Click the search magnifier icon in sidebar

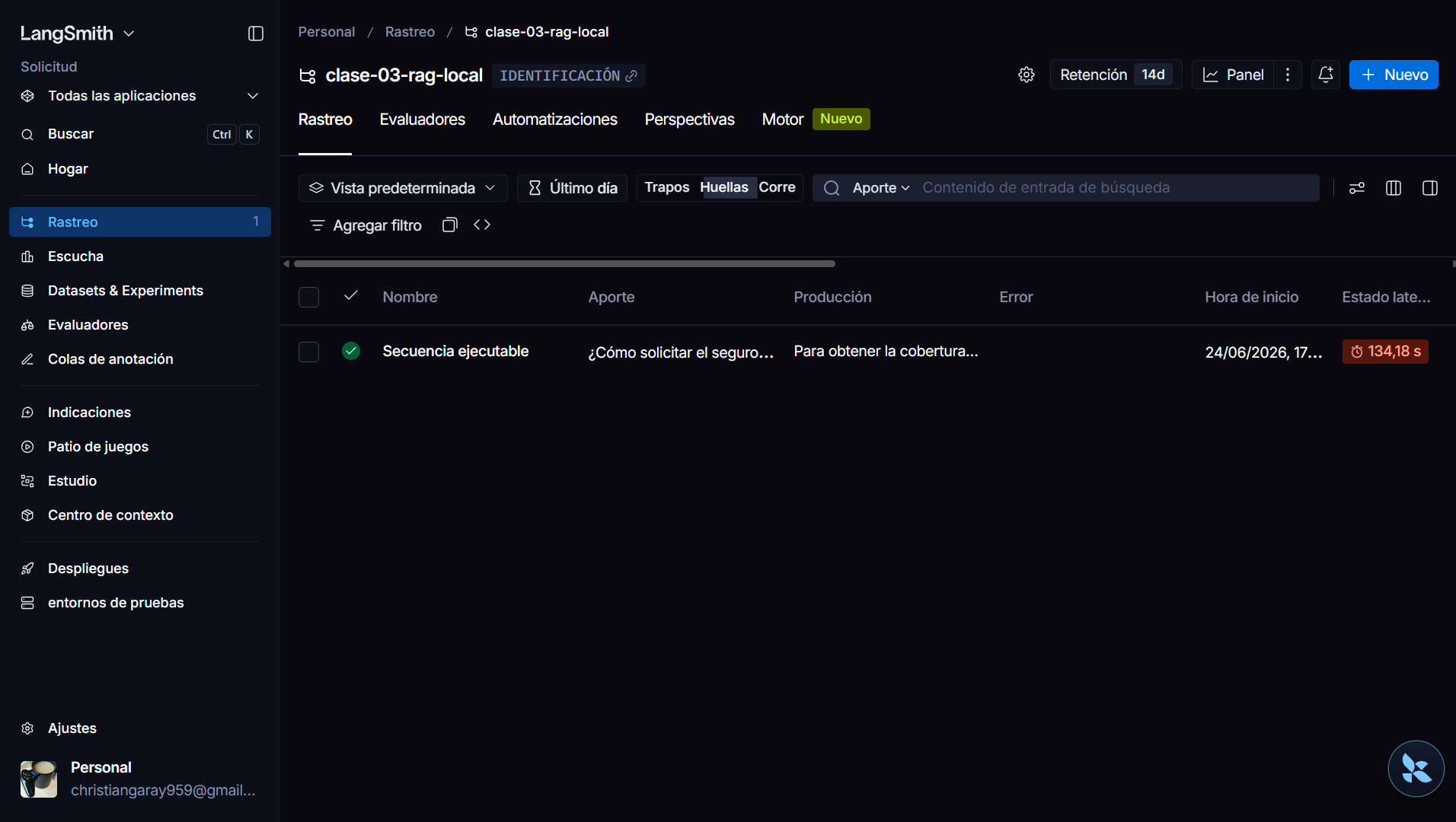[x=27, y=135]
